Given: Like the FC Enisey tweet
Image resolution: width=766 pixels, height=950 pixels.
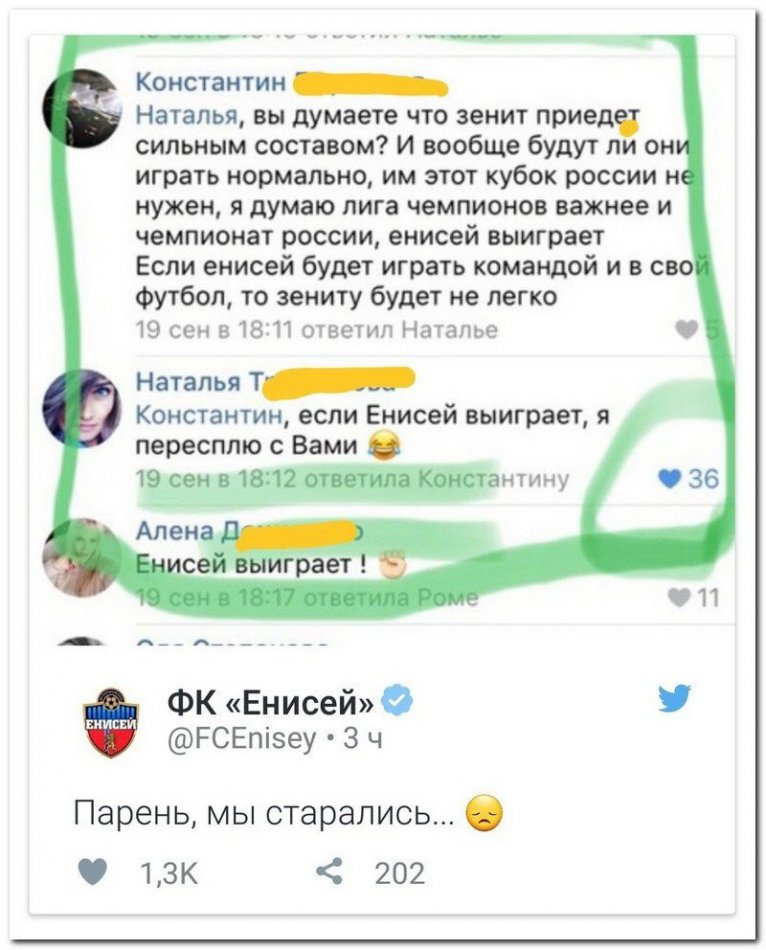Looking at the screenshot, I should click(93, 873).
